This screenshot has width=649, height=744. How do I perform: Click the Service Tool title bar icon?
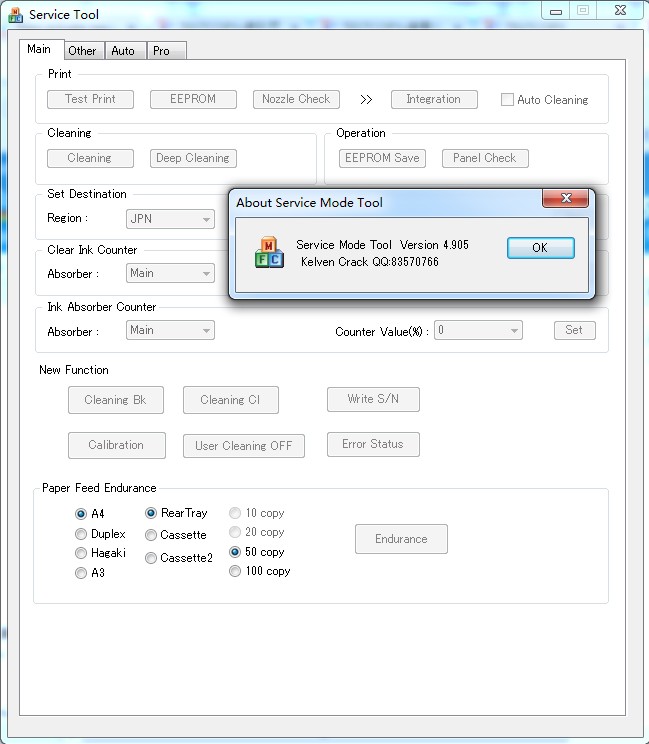coord(15,15)
